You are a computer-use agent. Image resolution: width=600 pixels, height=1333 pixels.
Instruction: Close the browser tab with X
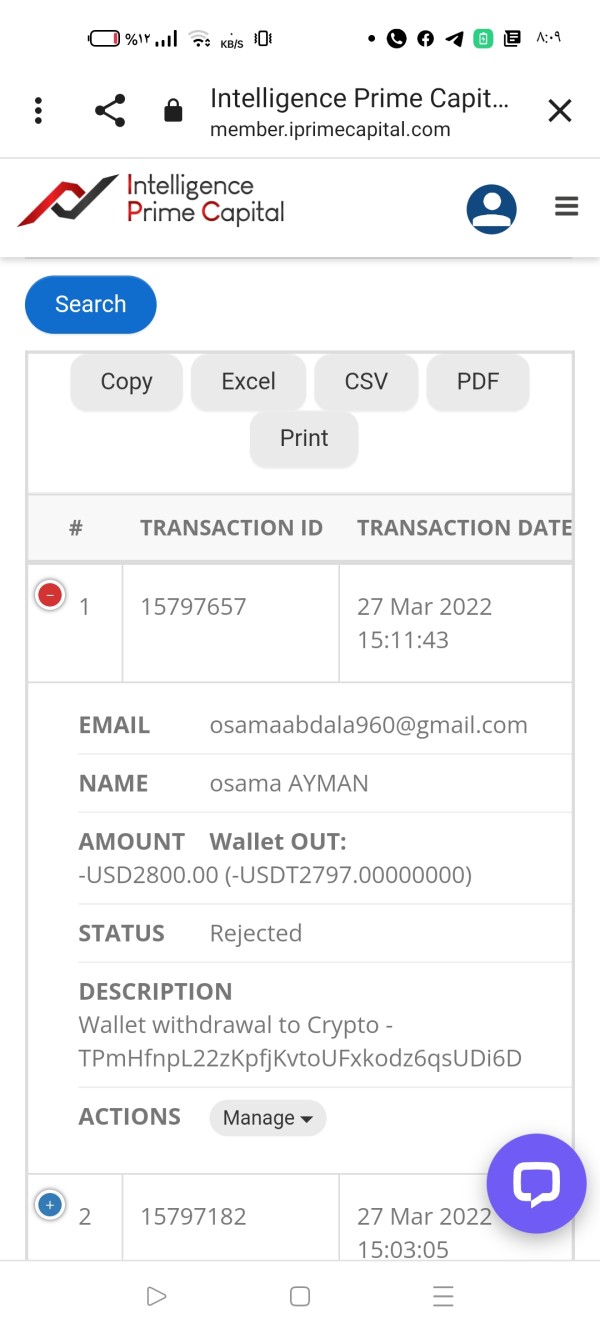(x=559, y=110)
